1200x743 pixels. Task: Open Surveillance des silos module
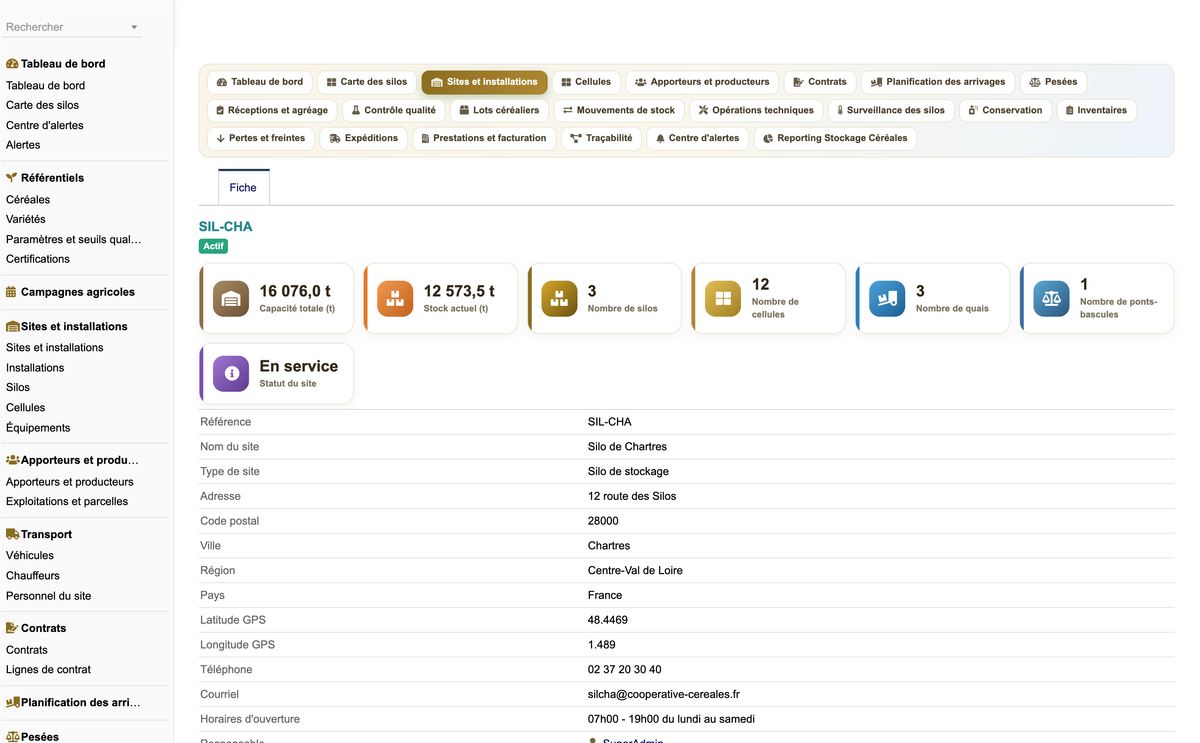[x=891, y=110]
